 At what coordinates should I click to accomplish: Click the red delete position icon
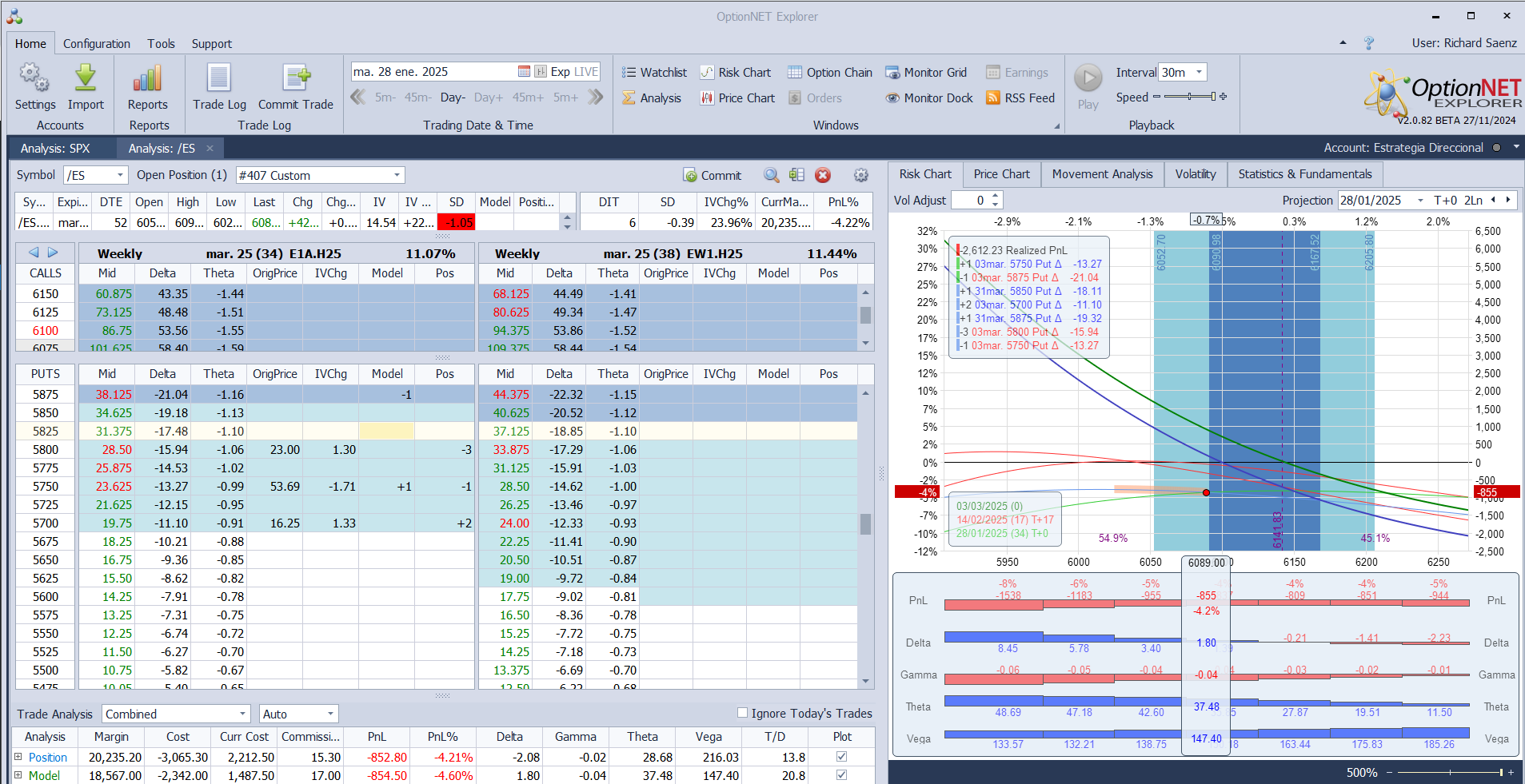click(x=823, y=175)
